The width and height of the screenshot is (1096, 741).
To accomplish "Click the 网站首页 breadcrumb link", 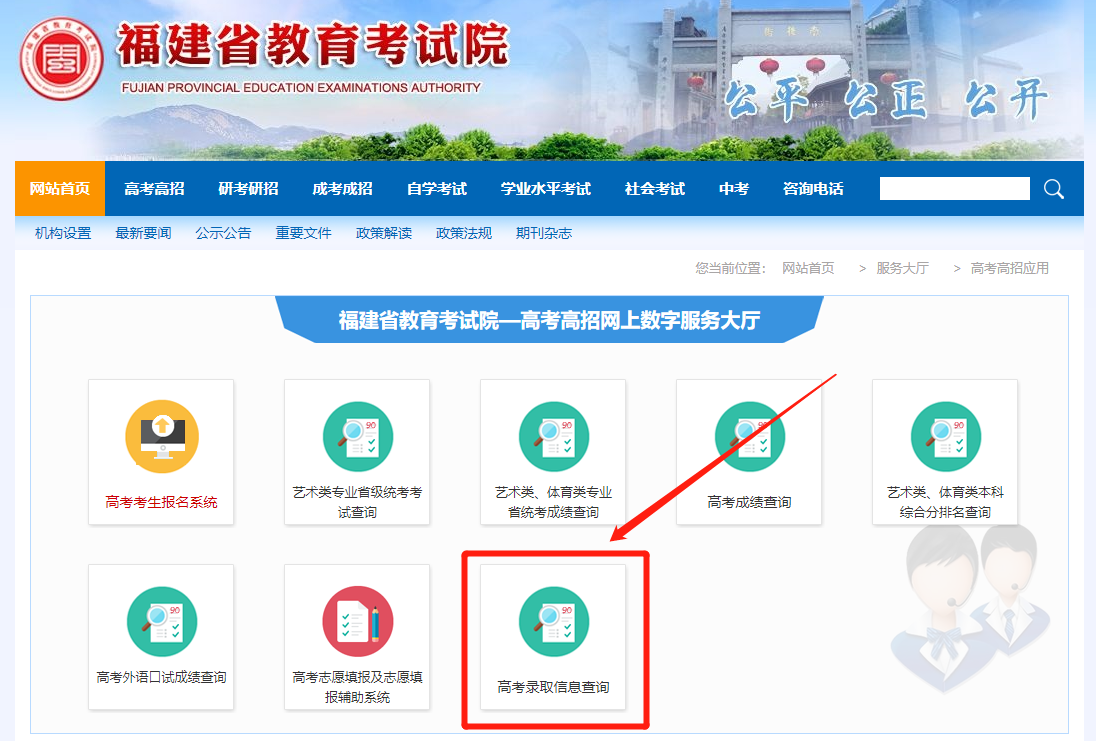I will [x=807, y=268].
